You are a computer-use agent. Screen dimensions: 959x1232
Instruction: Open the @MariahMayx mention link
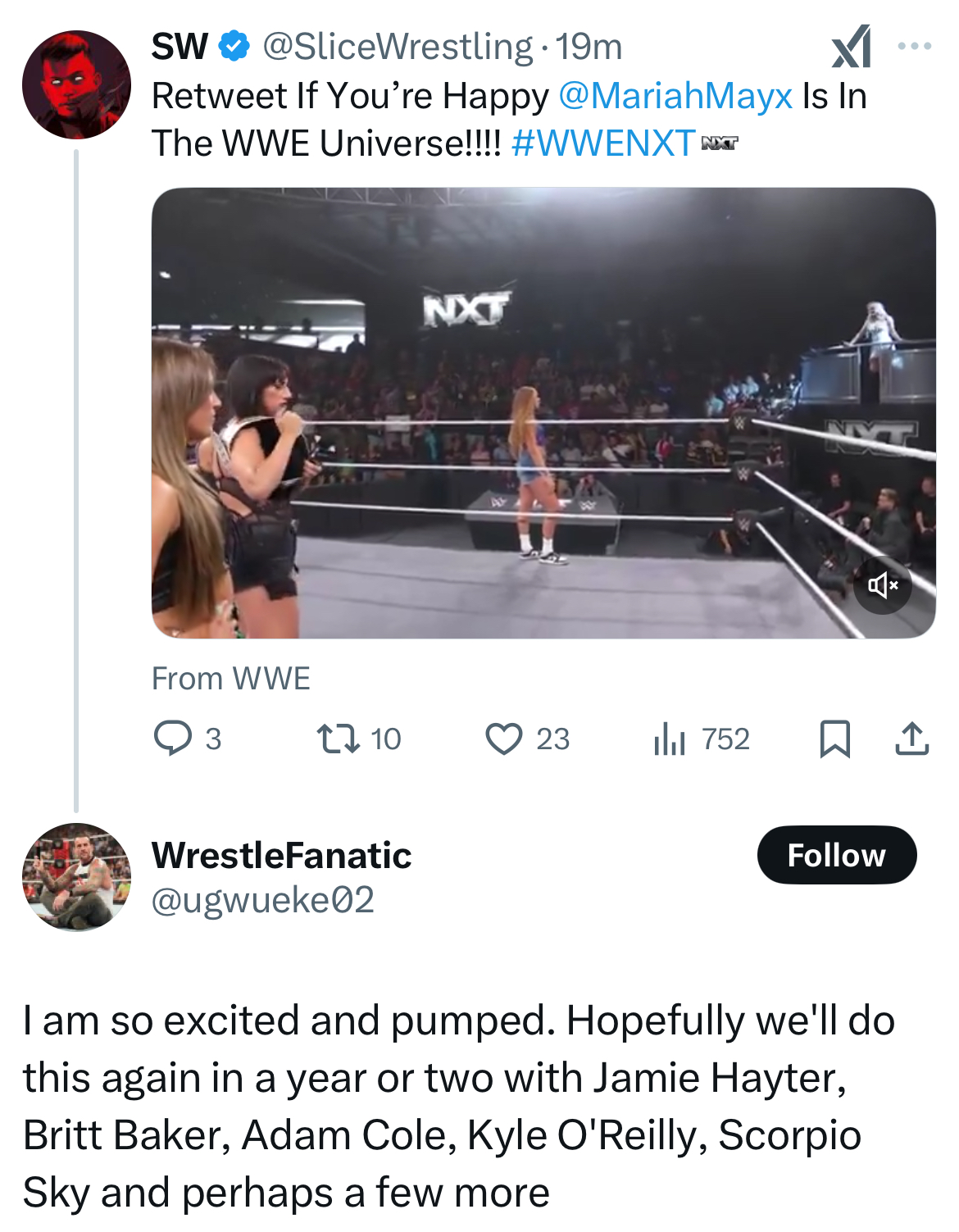(x=675, y=96)
